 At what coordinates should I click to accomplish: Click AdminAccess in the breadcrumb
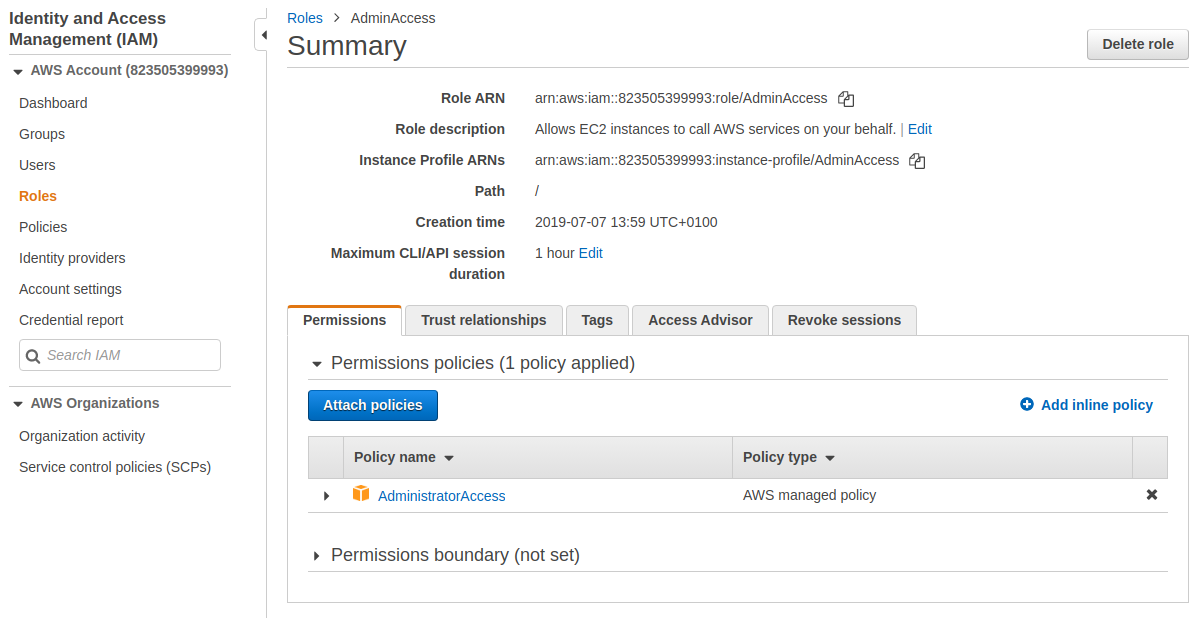pos(393,18)
